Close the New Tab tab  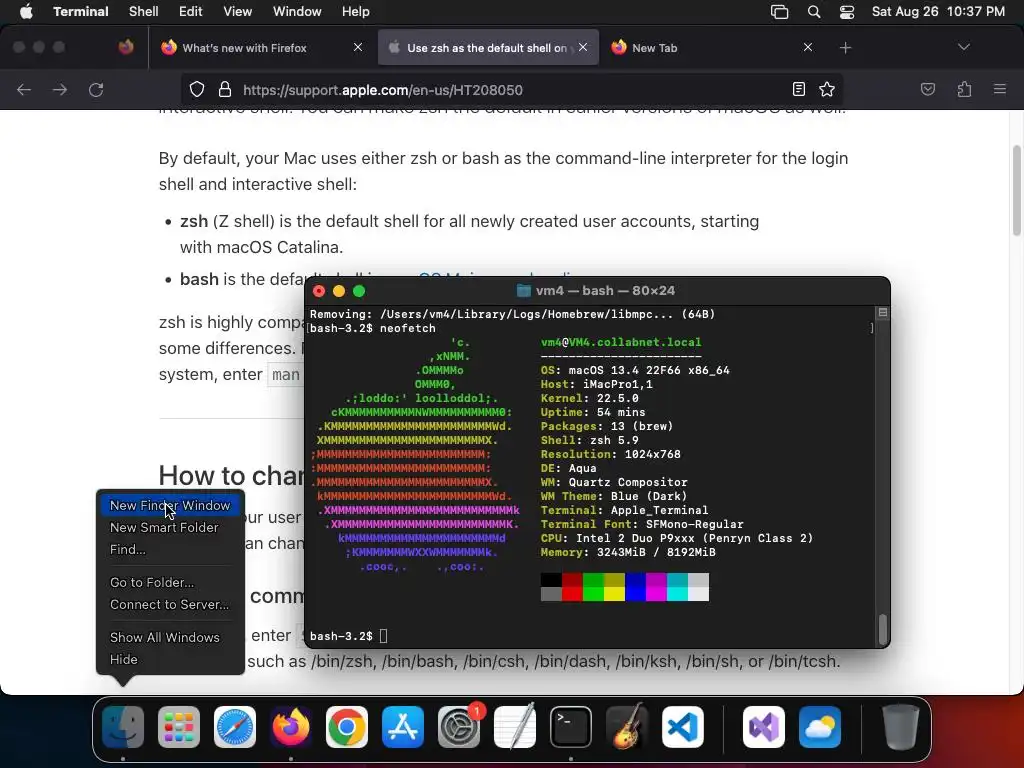(808, 47)
